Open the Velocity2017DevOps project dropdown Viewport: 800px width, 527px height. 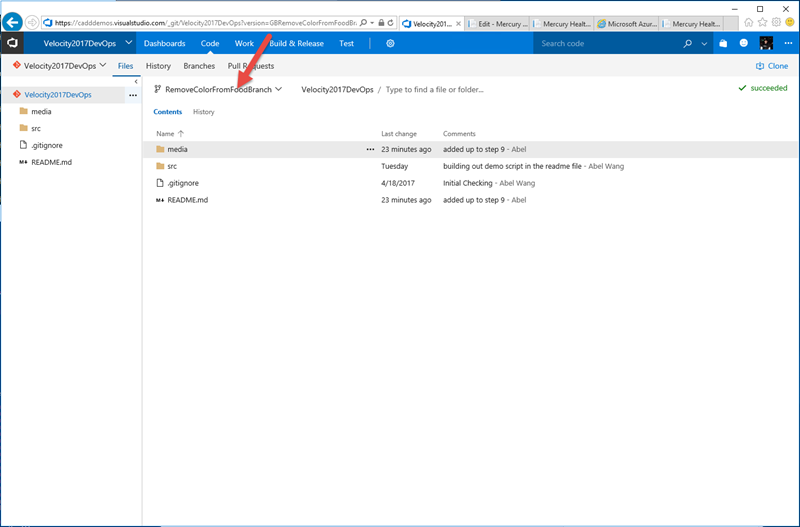click(129, 43)
